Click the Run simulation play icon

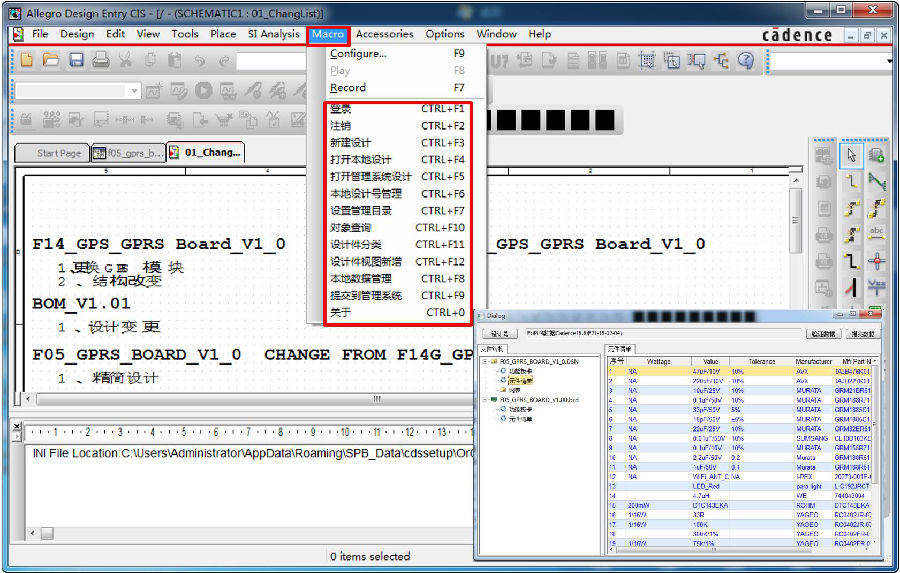[203, 90]
